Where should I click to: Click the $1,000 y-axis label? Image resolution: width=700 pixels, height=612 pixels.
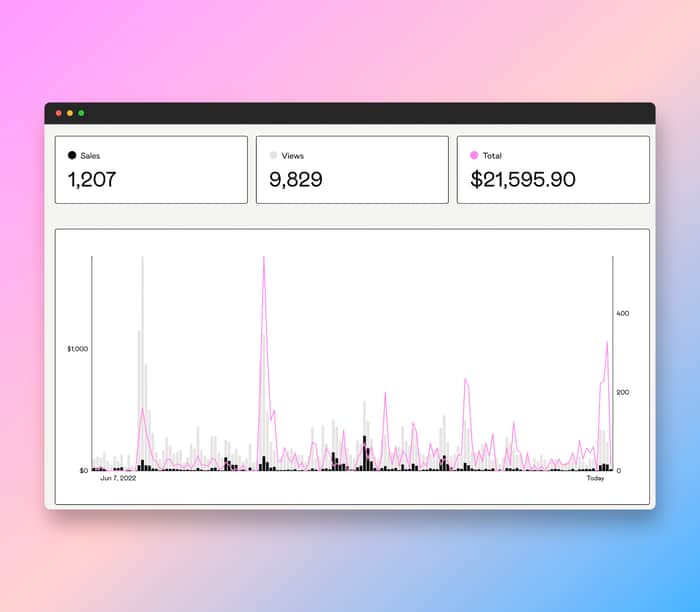click(78, 349)
